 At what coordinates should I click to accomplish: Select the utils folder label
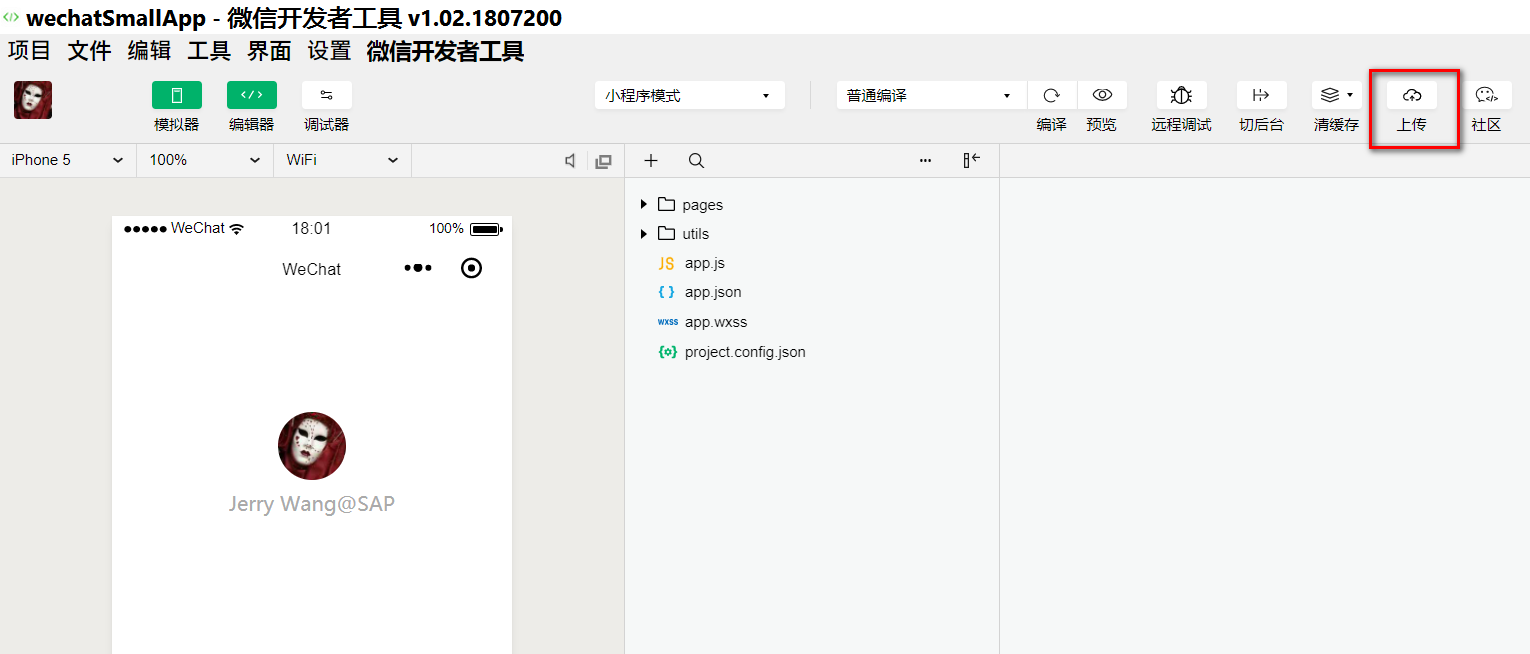[696, 234]
